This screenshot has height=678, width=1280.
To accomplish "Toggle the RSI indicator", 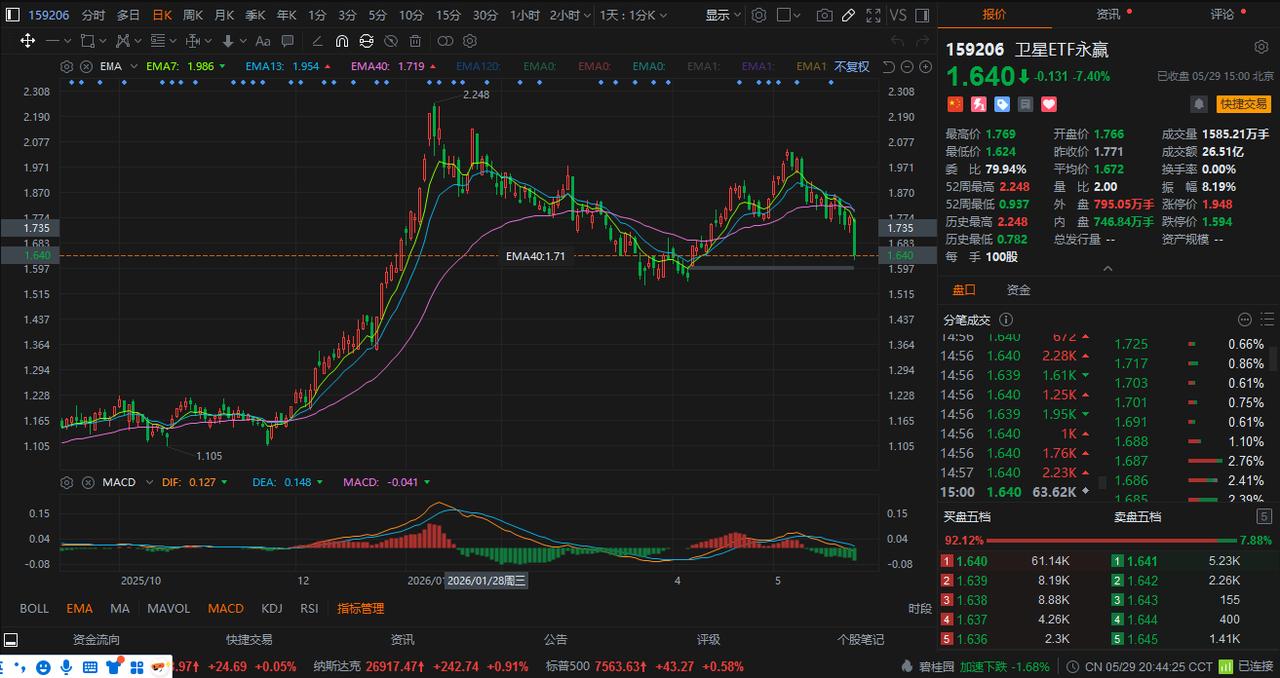I will pyautogui.click(x=309, y=608).
